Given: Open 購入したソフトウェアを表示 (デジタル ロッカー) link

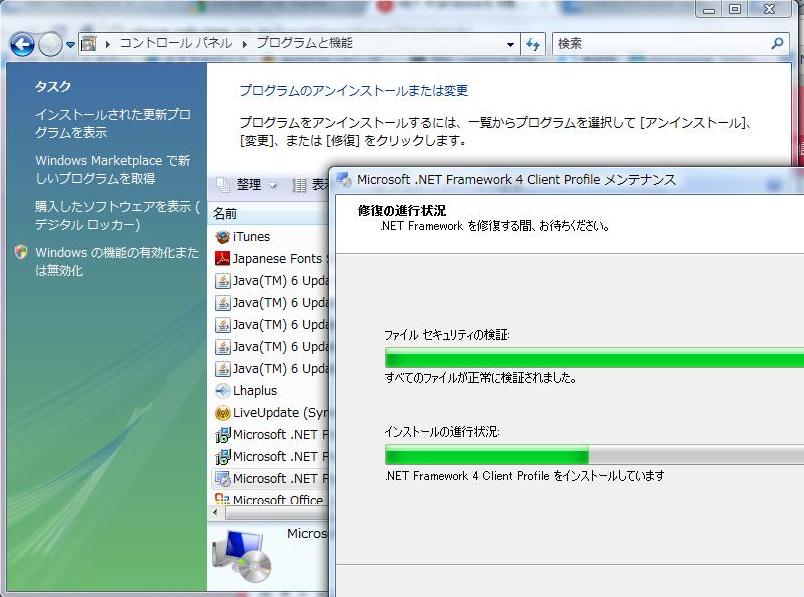Looking at the screenshot, I should [117, 215].
